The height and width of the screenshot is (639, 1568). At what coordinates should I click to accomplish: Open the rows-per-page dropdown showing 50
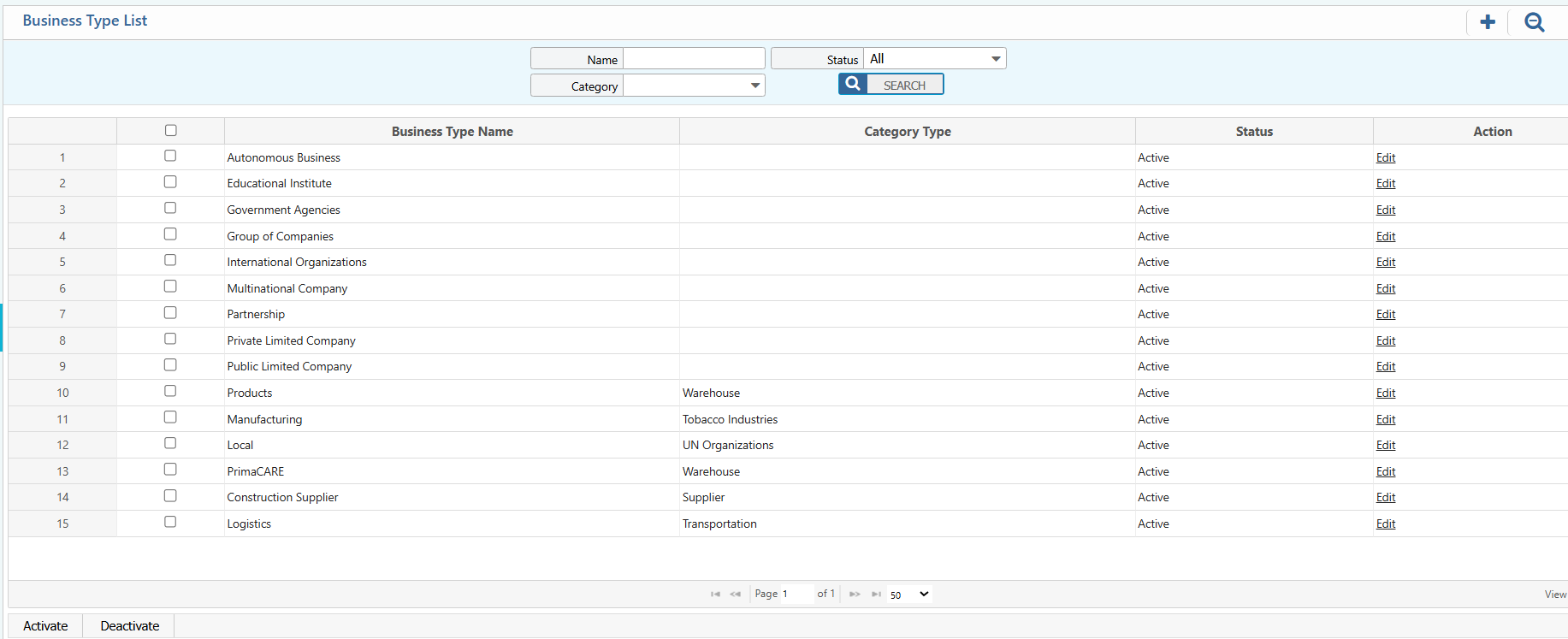point(909,595)
